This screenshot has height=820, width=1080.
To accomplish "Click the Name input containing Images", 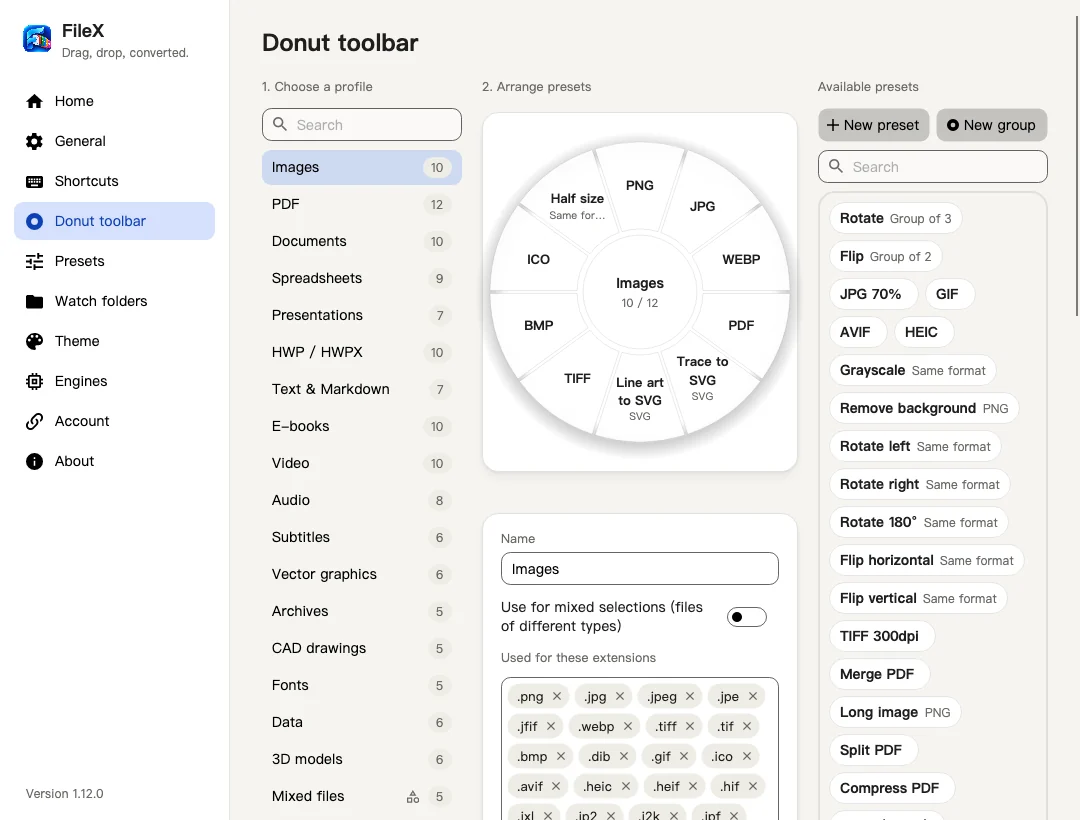I will pos(640,569).
